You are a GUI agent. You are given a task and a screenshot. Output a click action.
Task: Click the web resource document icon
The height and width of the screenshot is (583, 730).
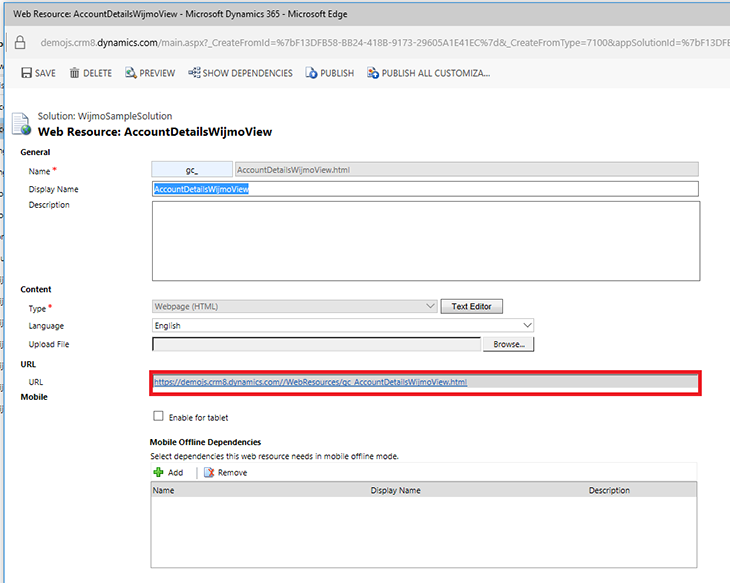pyautogui.click(x=21, y=124)
